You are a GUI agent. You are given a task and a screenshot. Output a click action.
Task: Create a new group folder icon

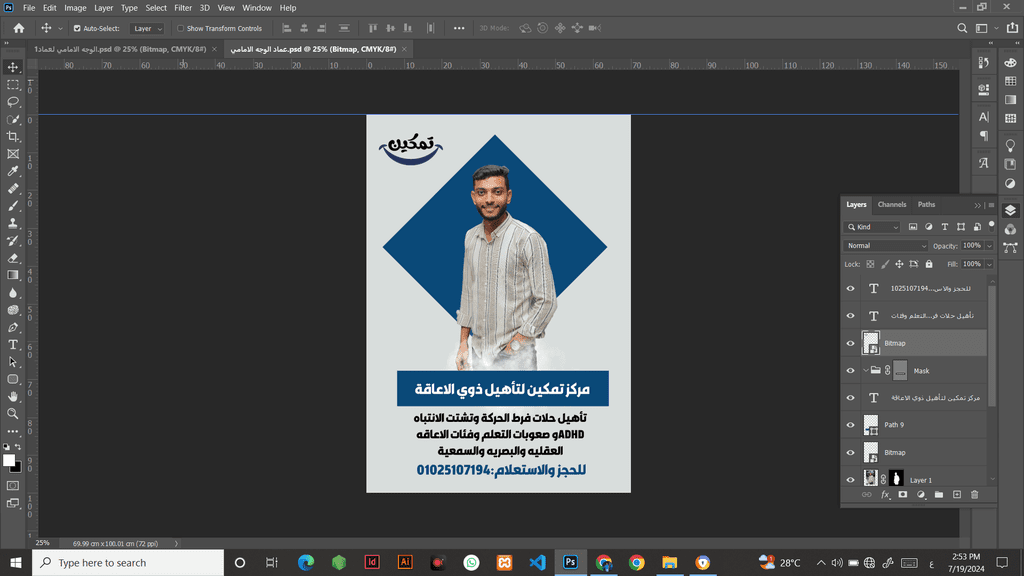[938, 495]
